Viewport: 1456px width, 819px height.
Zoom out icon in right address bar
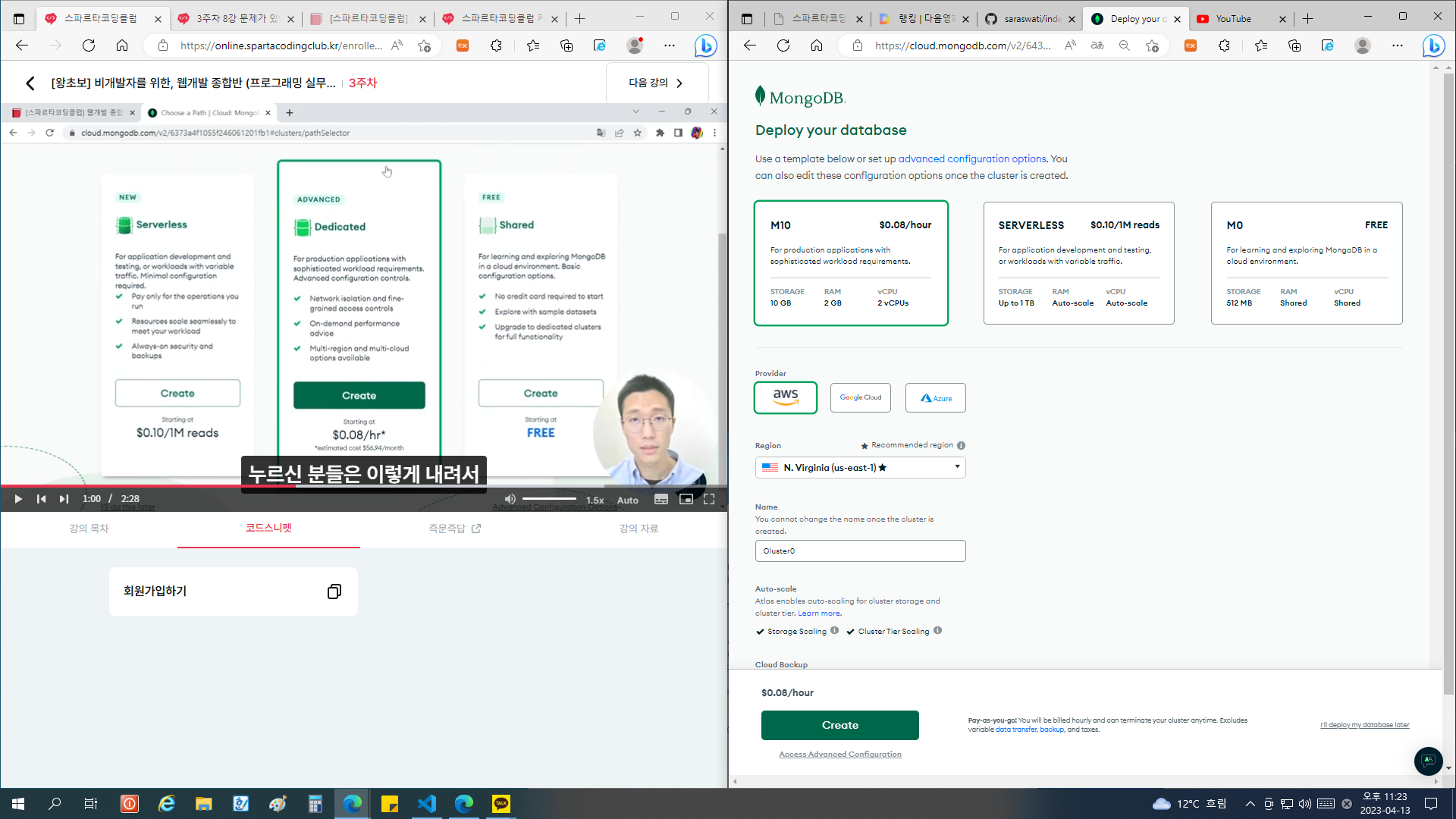[x=1125, y=45]
